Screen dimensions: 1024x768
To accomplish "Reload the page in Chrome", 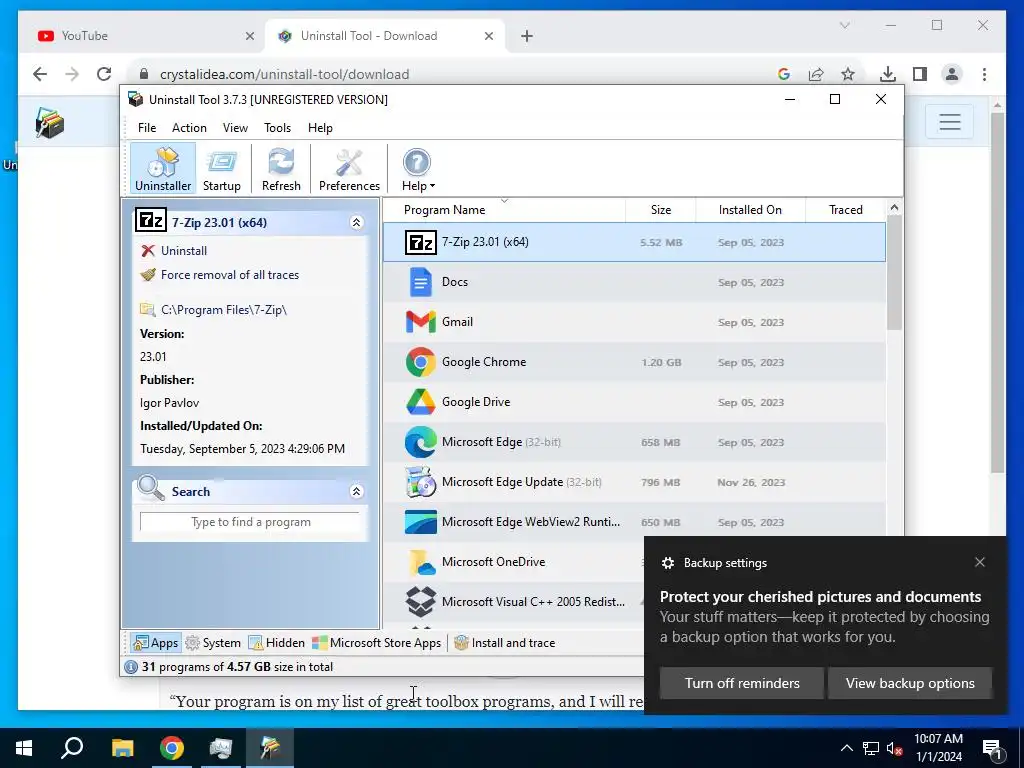I will click(x=104, y=74).
